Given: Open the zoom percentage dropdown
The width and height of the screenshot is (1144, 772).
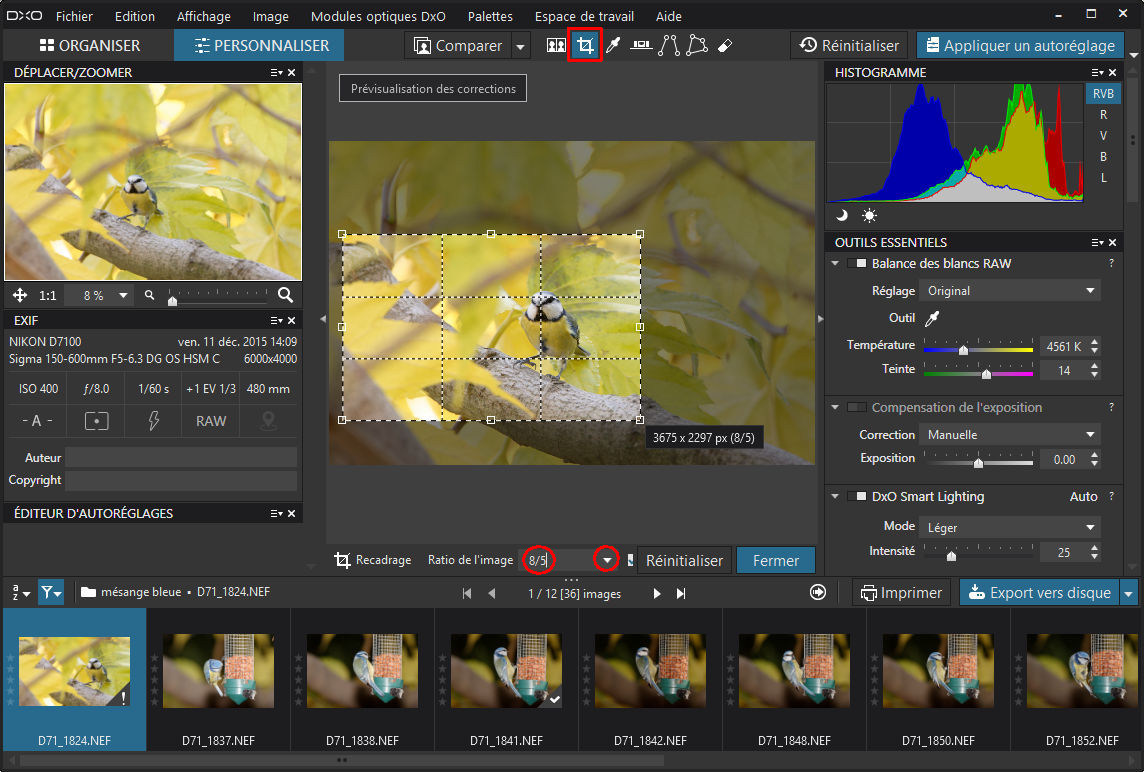Looking at the screenshot, I should pyautogui.click(x=123, y=296).
